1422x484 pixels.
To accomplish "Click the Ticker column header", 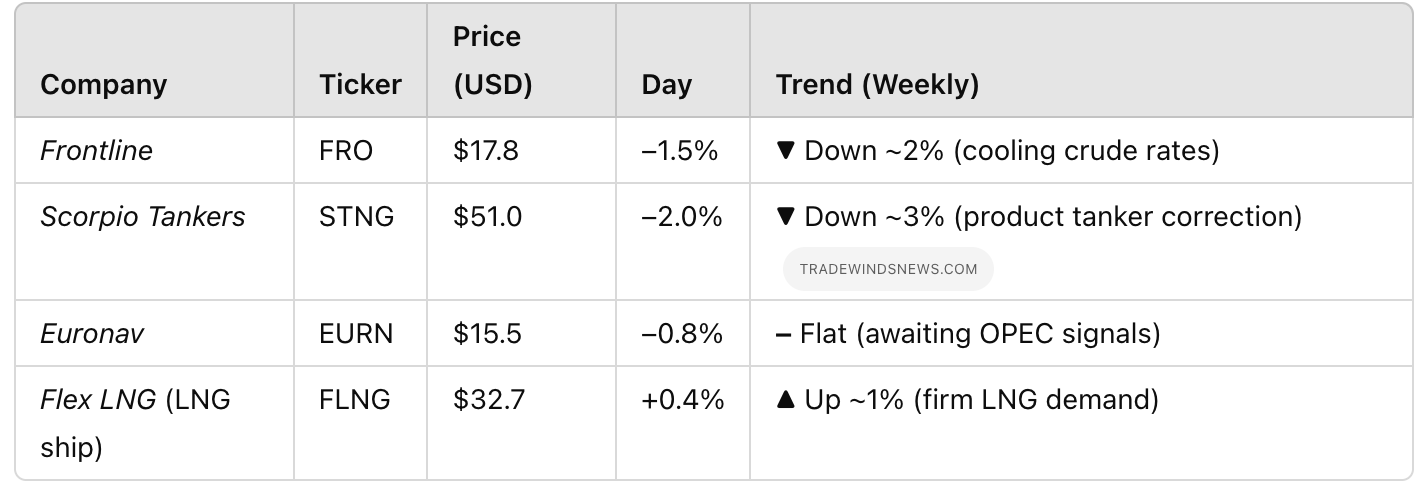I will pos(360,84).
